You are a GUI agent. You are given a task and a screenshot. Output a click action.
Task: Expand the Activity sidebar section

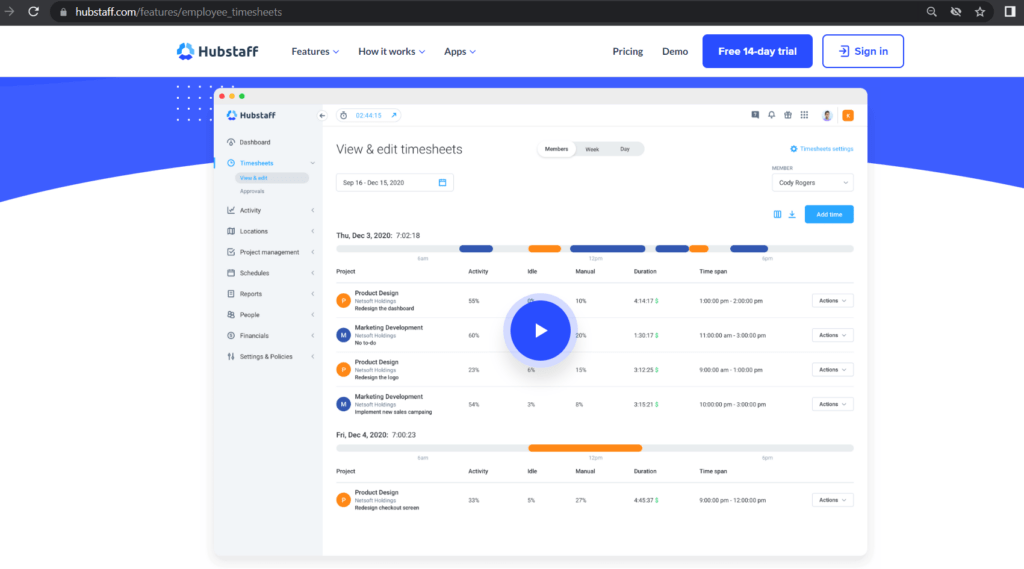(313, 210)
